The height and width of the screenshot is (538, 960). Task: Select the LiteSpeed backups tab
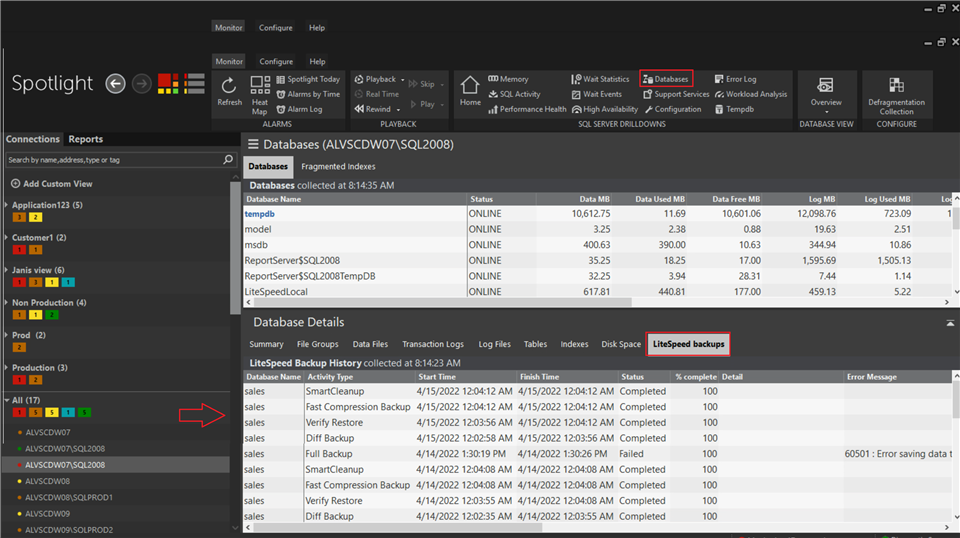pos(688,344)
